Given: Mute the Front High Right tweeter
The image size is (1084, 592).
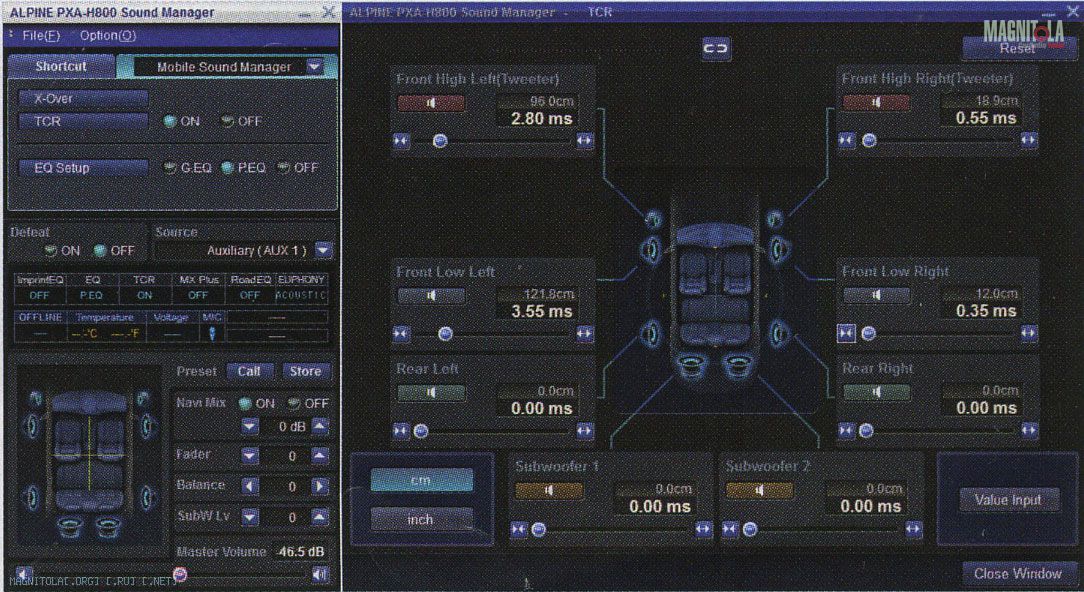Looking at the screenshot, I should click(x=877, y=103).
